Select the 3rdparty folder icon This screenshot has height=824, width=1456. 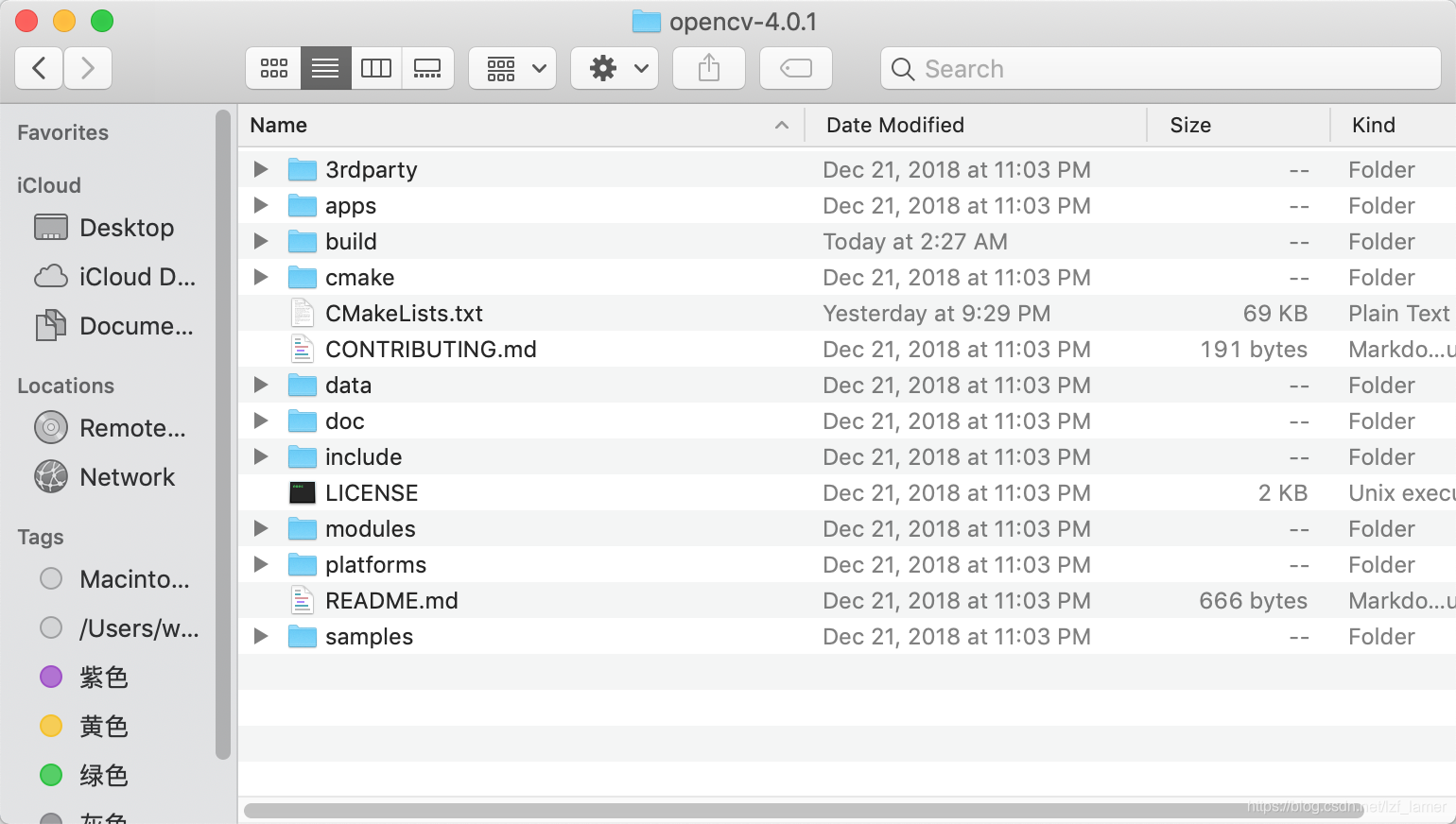coord(303,169)
